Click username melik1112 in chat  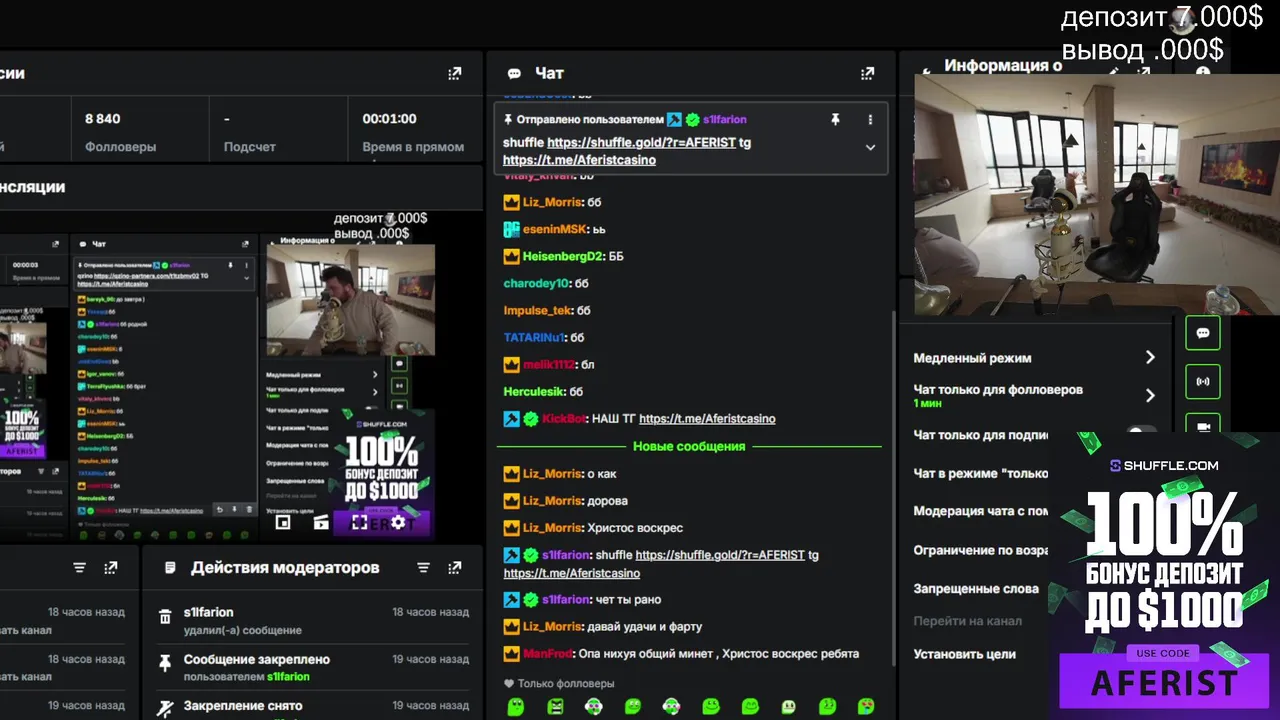(549, 365)
